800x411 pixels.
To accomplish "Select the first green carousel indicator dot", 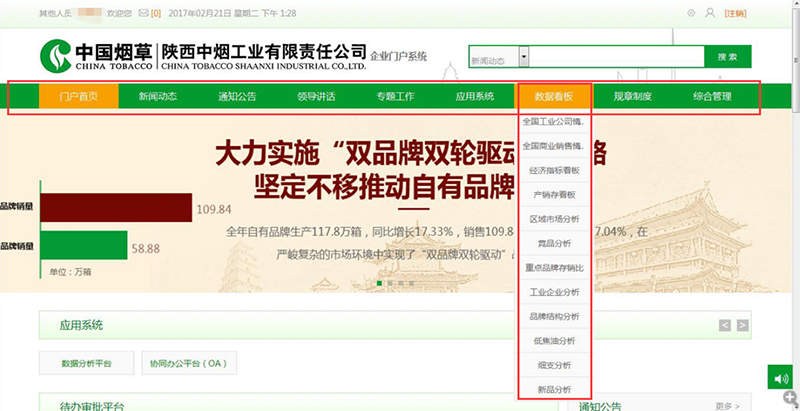I will pyautogui.click(x=379, y=283).
